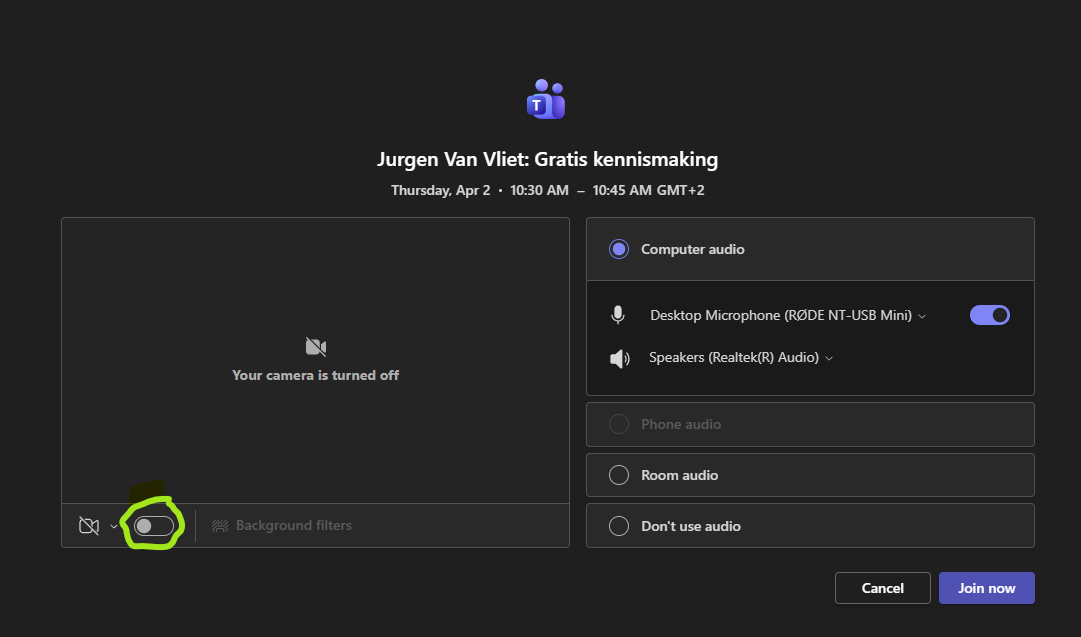The width and height of the screenshot is (1081, 637).
Task: Click the "Your camera is turned off" message
Action: point(315,376)
